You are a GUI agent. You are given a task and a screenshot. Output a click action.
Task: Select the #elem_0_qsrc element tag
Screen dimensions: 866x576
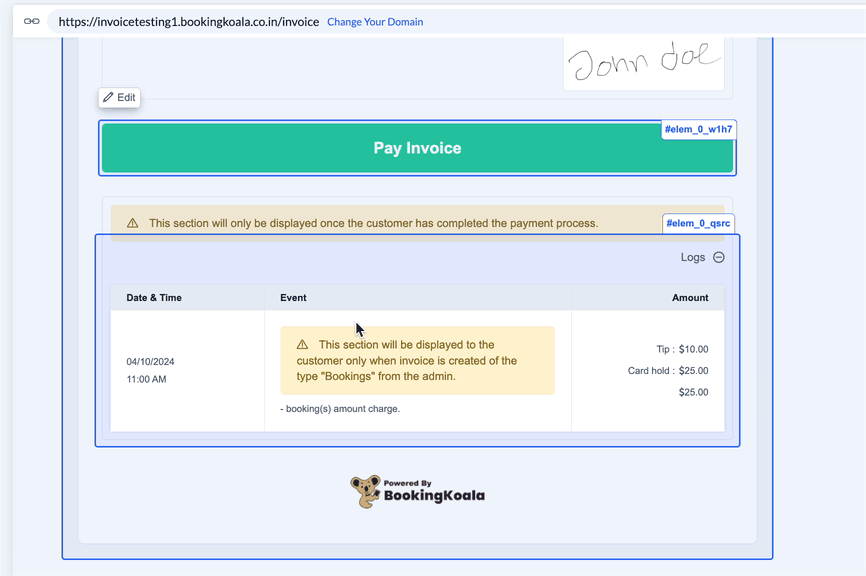pos(698,223)
